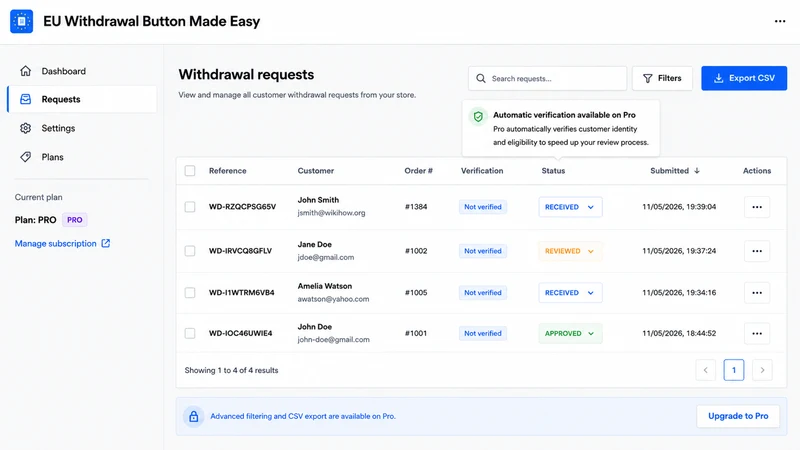Select the WD-IRVCQ8GFLV row checkbox

[x=190, y=251]
